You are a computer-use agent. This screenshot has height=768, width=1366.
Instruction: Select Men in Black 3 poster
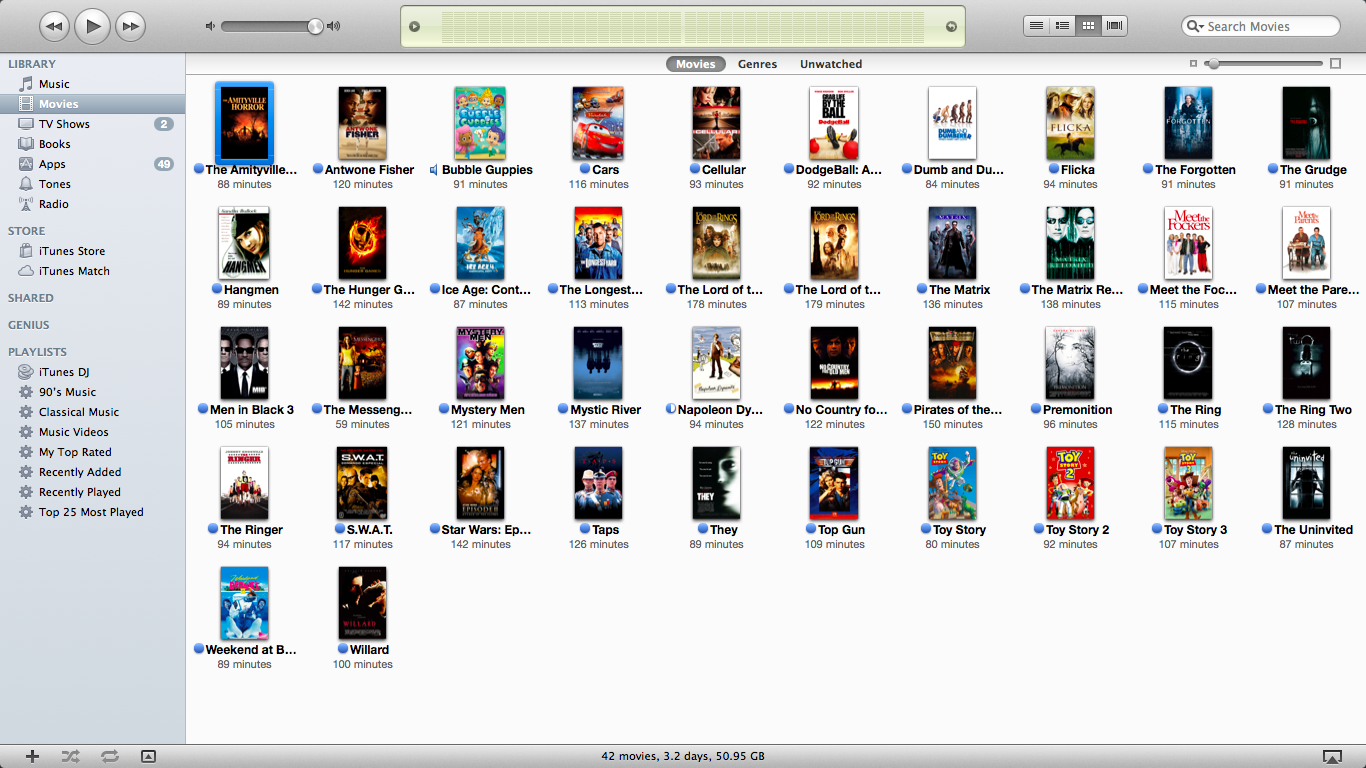point(244,363)
